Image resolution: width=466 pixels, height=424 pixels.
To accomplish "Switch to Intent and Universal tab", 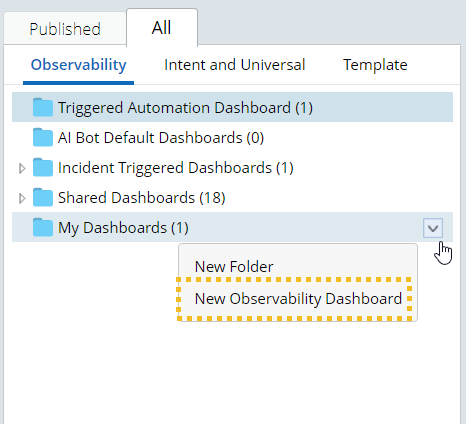I will coord(235,65).
